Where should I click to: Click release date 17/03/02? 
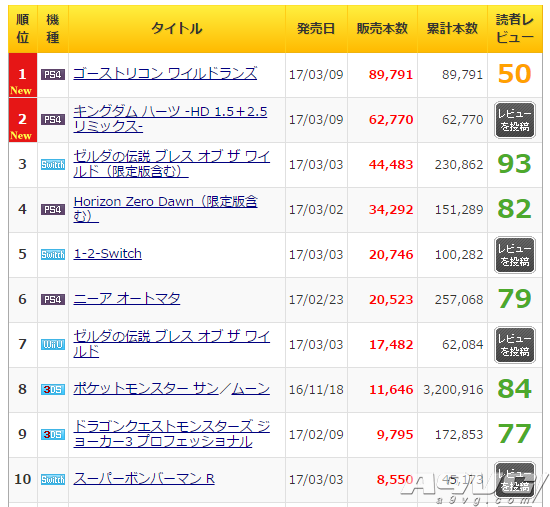tap(316, 209)
